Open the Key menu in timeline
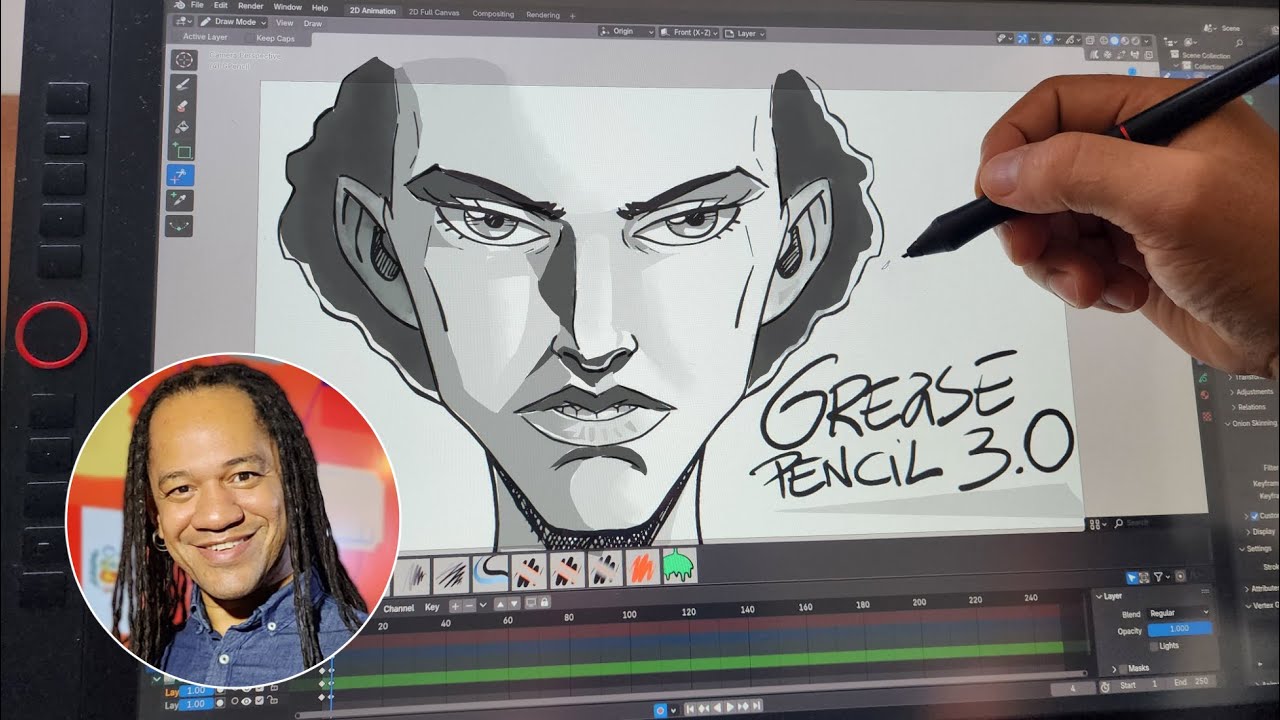The image size is (1280, 720). click(432, 607)
